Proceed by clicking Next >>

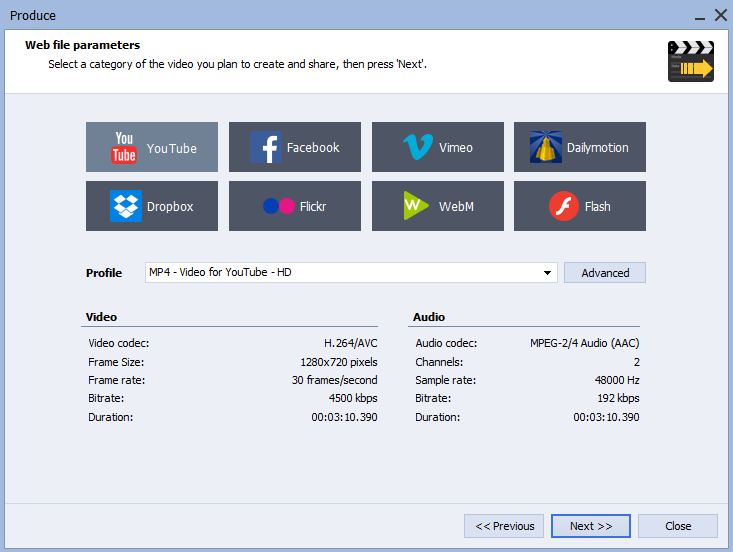tap(590, 526)
